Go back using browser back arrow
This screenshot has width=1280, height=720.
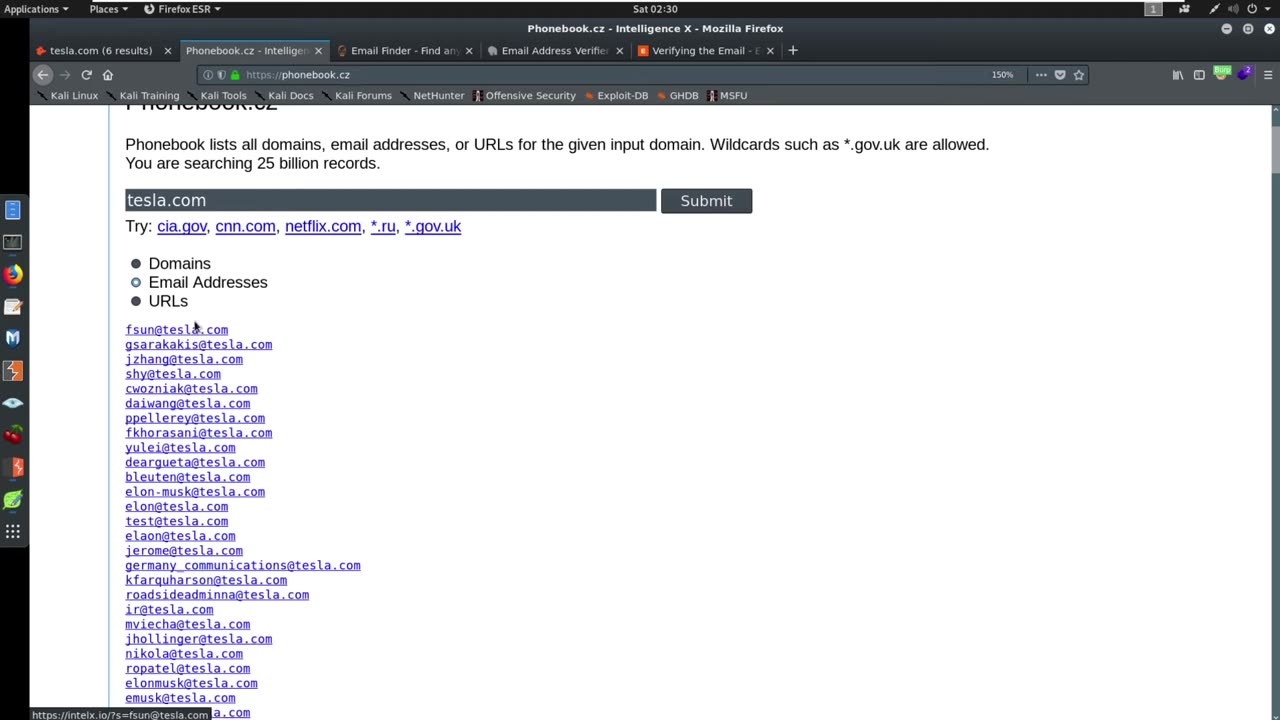click(42, 75)
